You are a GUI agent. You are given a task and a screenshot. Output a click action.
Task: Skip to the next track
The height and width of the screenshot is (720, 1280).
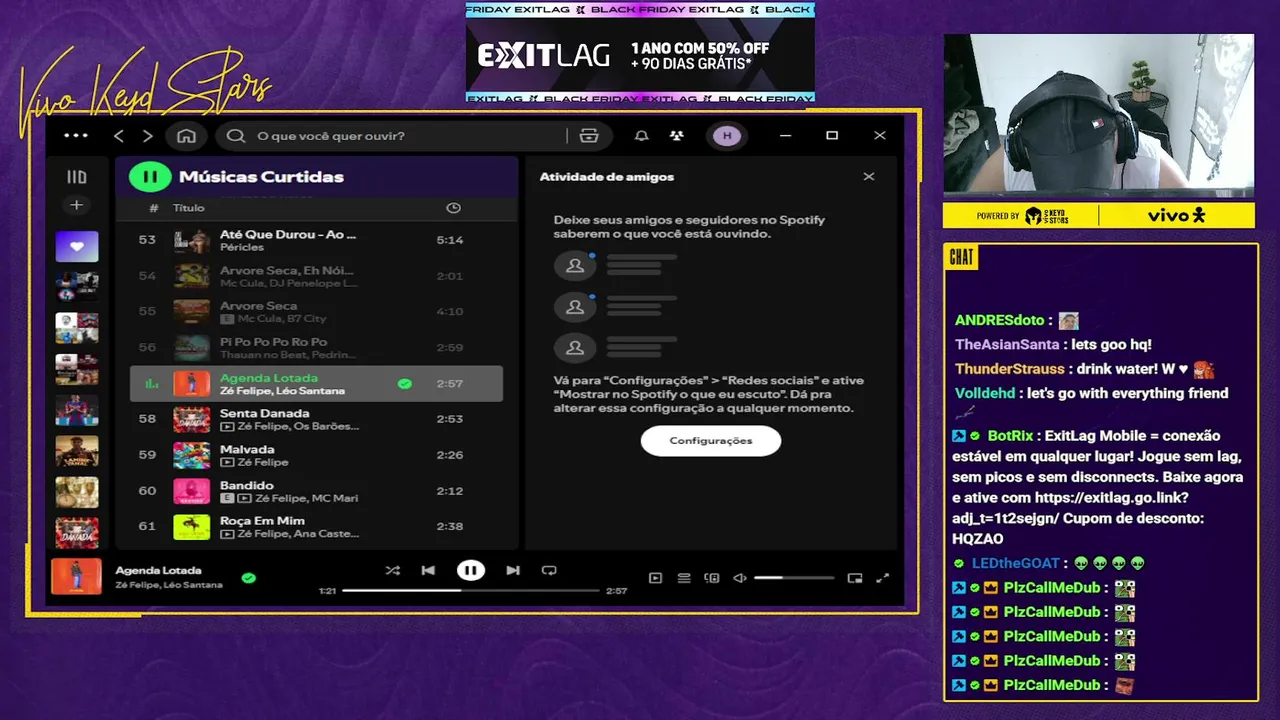pos(513,570)
